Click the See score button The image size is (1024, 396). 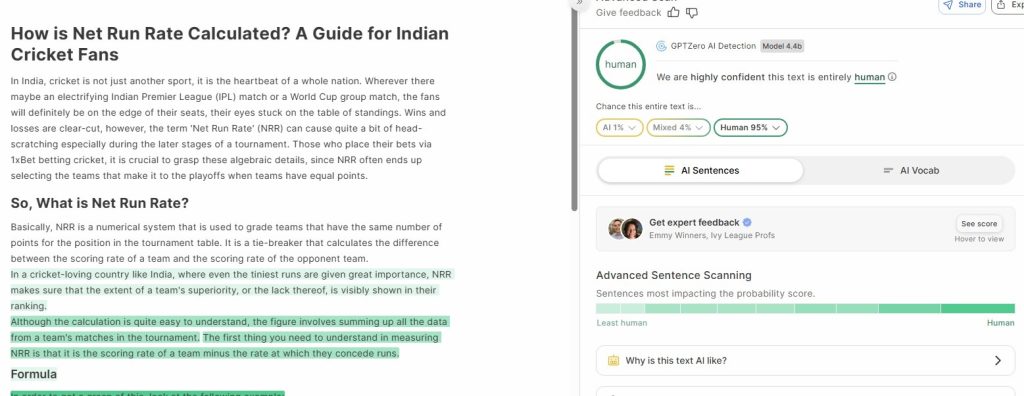(x=978, y=223)
